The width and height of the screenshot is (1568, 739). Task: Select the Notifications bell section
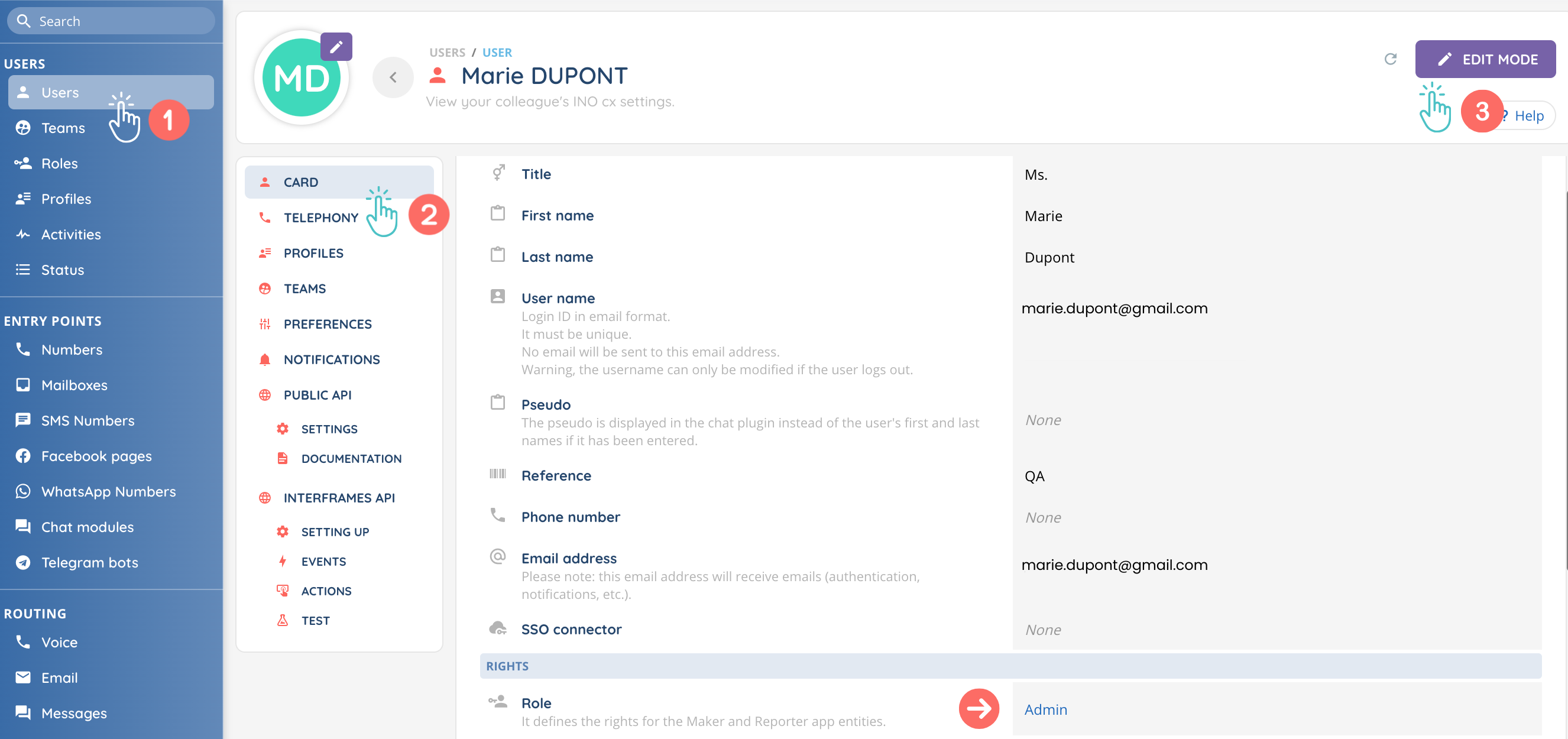(331, 360)
